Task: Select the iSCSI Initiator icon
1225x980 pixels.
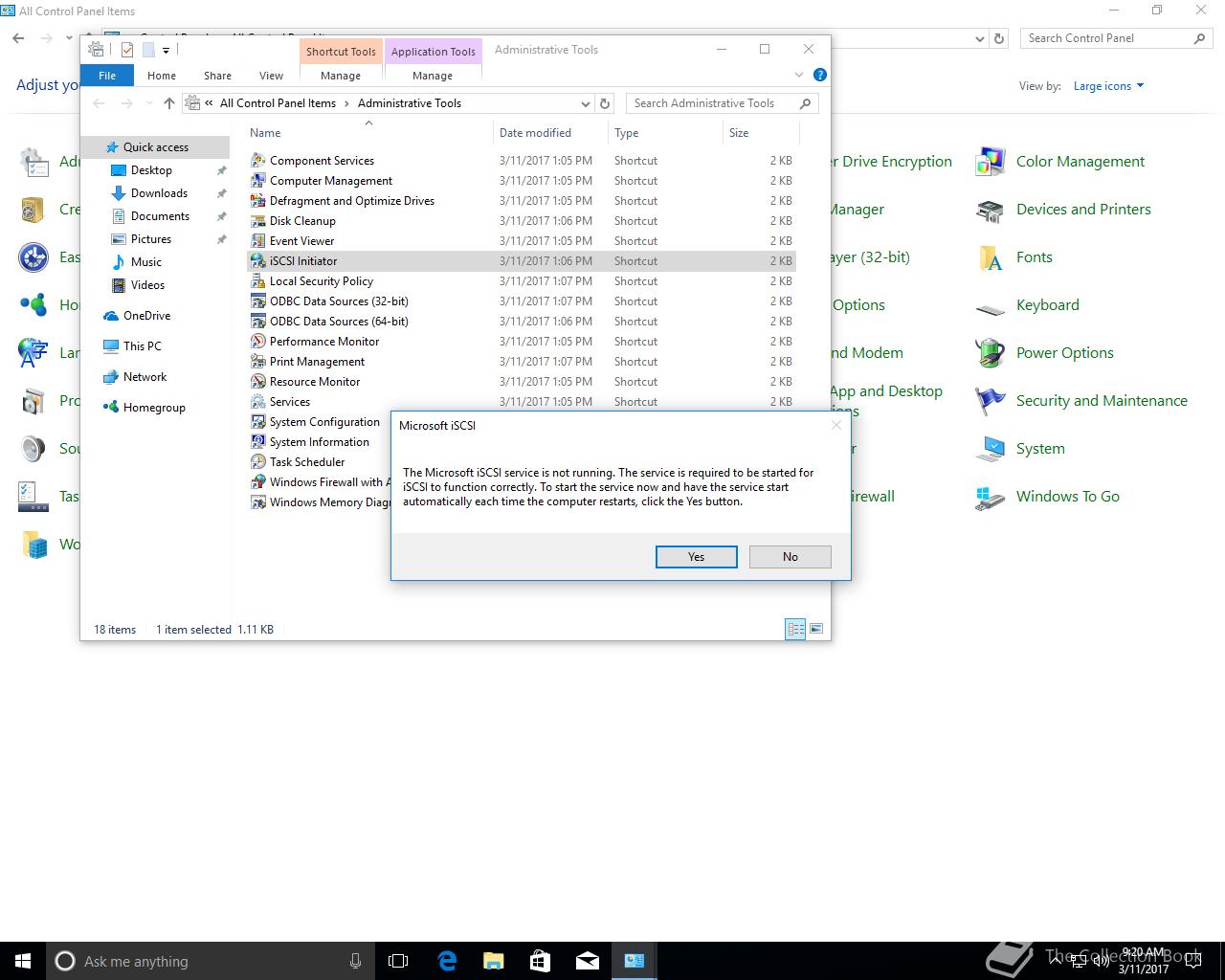Action: 257,261
